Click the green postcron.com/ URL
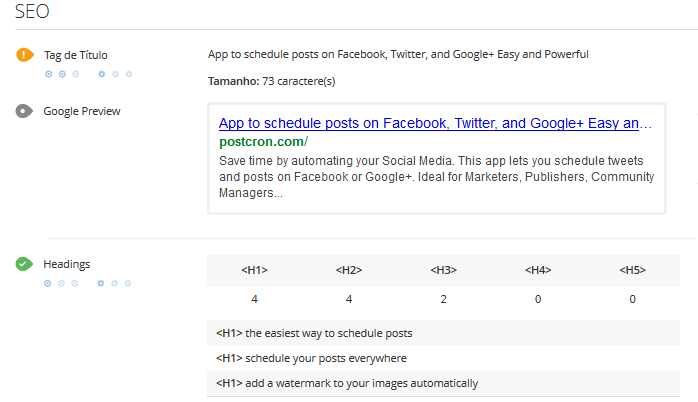This screenshot has height=402, width=698. (x=263, y=142)
